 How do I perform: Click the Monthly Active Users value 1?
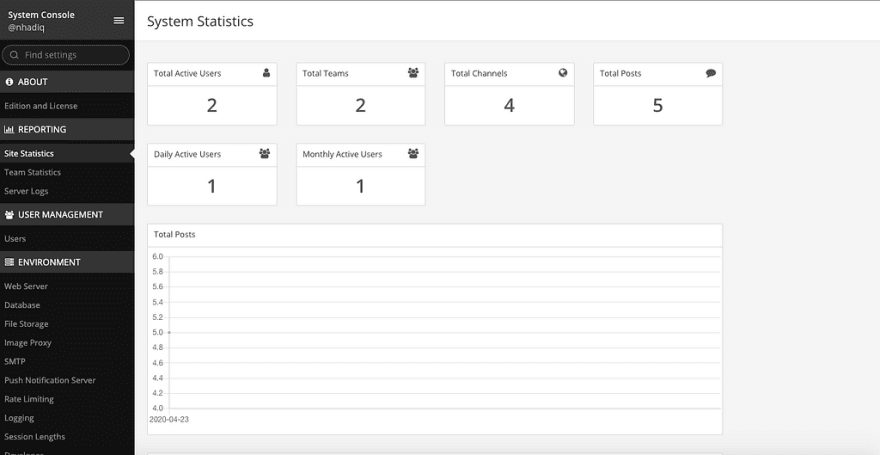tap(360, 186)
